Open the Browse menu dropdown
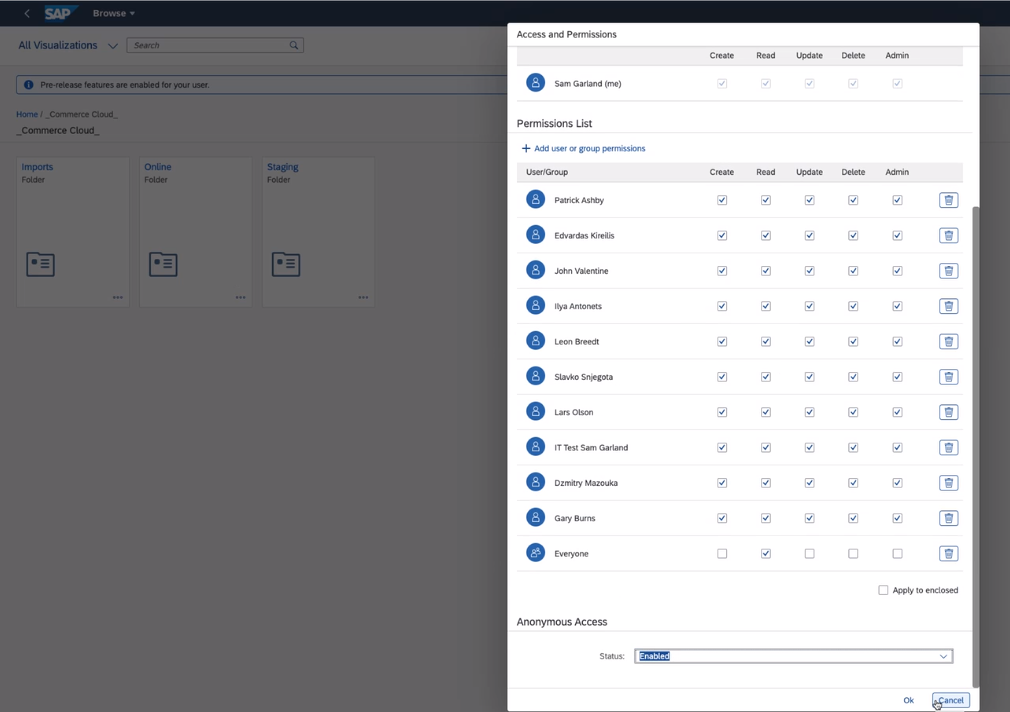 point(114,13)
